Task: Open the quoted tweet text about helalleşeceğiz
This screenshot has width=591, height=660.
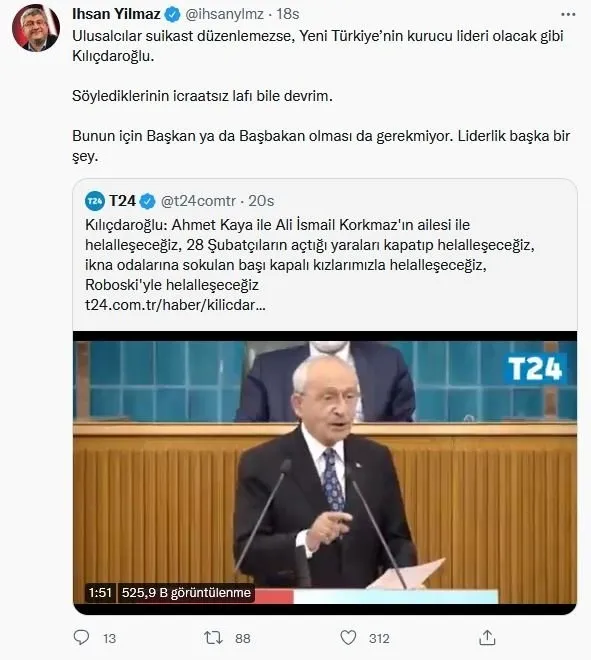Action: pos(310,255)
